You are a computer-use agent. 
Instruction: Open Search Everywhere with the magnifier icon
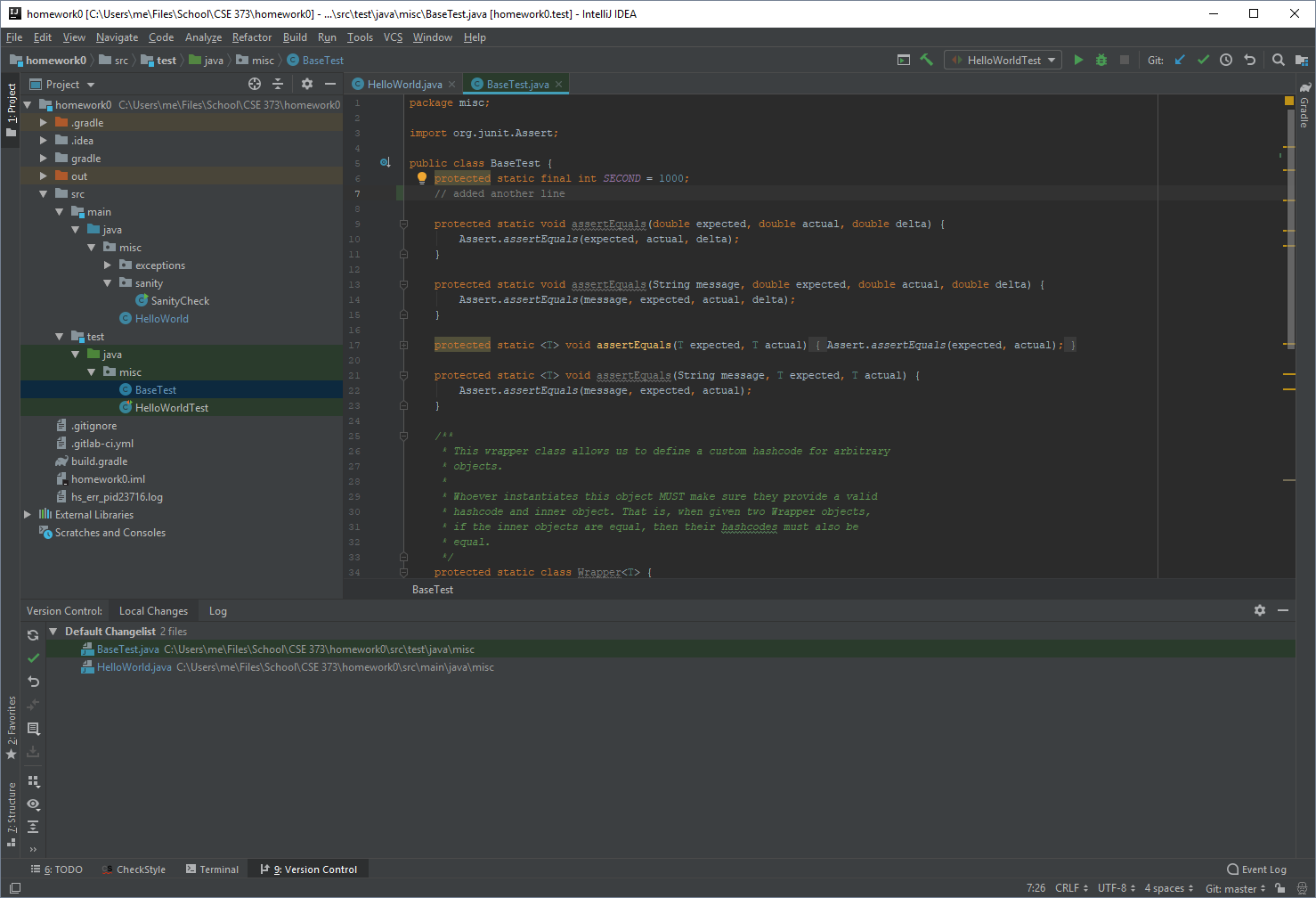(x=1278, y=60)
